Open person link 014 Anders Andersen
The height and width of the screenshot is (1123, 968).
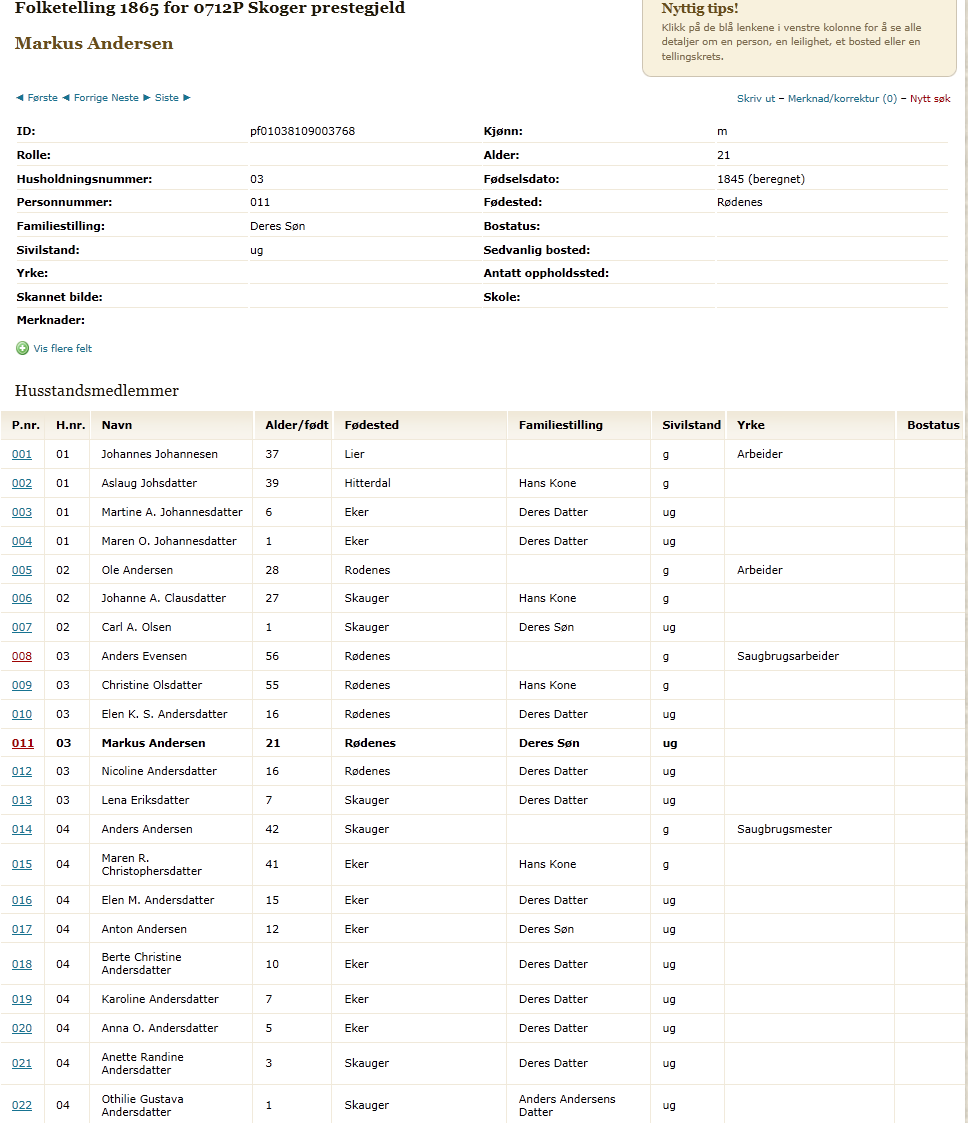click(22, 829)
